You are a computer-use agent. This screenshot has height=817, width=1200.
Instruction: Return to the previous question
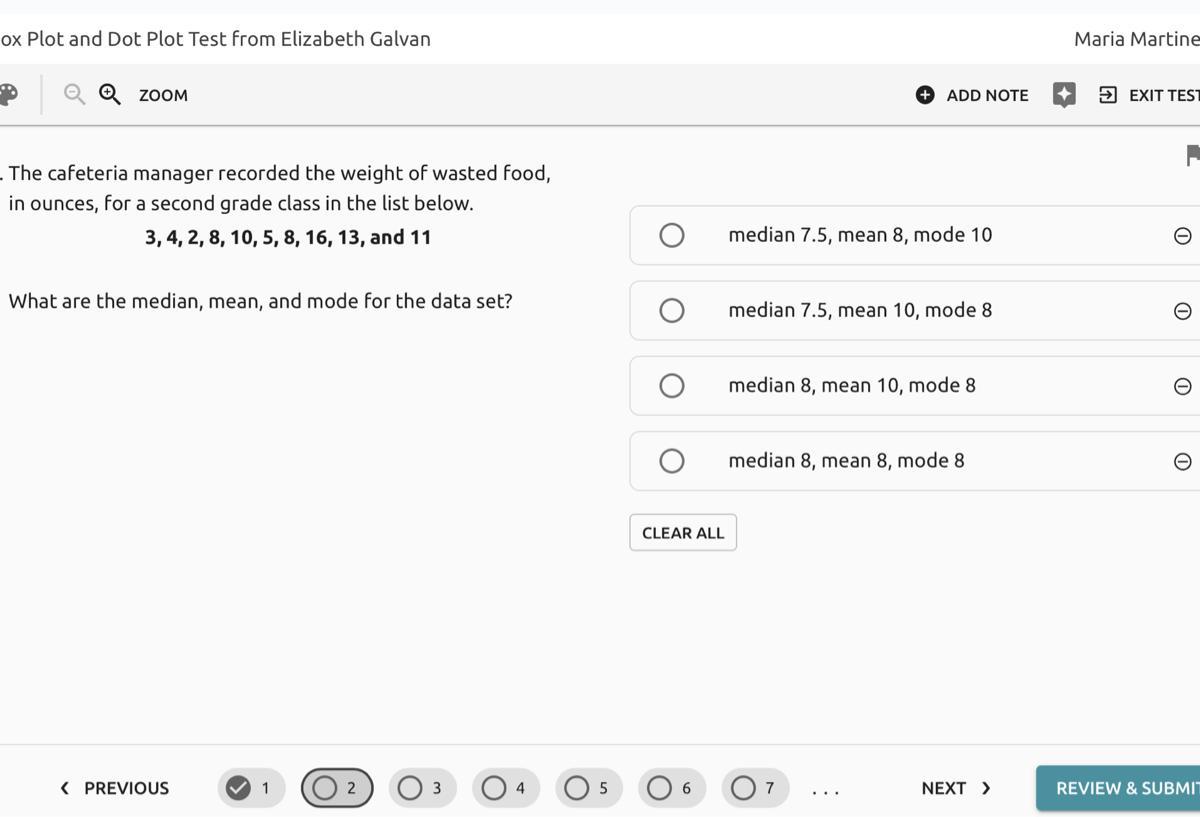pyautogui.click(x=114, y=788)
